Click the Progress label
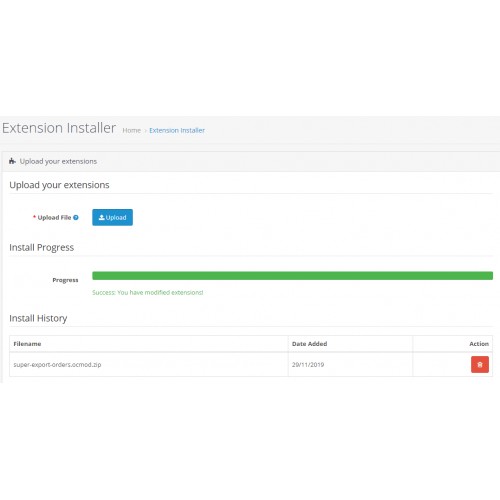This screenshot has height=500, width=500. click(65, 280)
